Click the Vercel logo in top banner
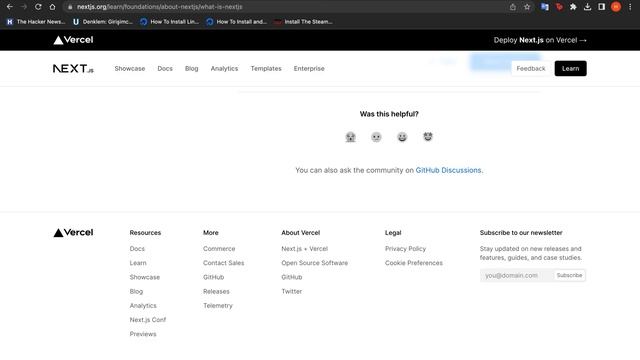This screenshot has width=640, height=360. pos(73,40)
